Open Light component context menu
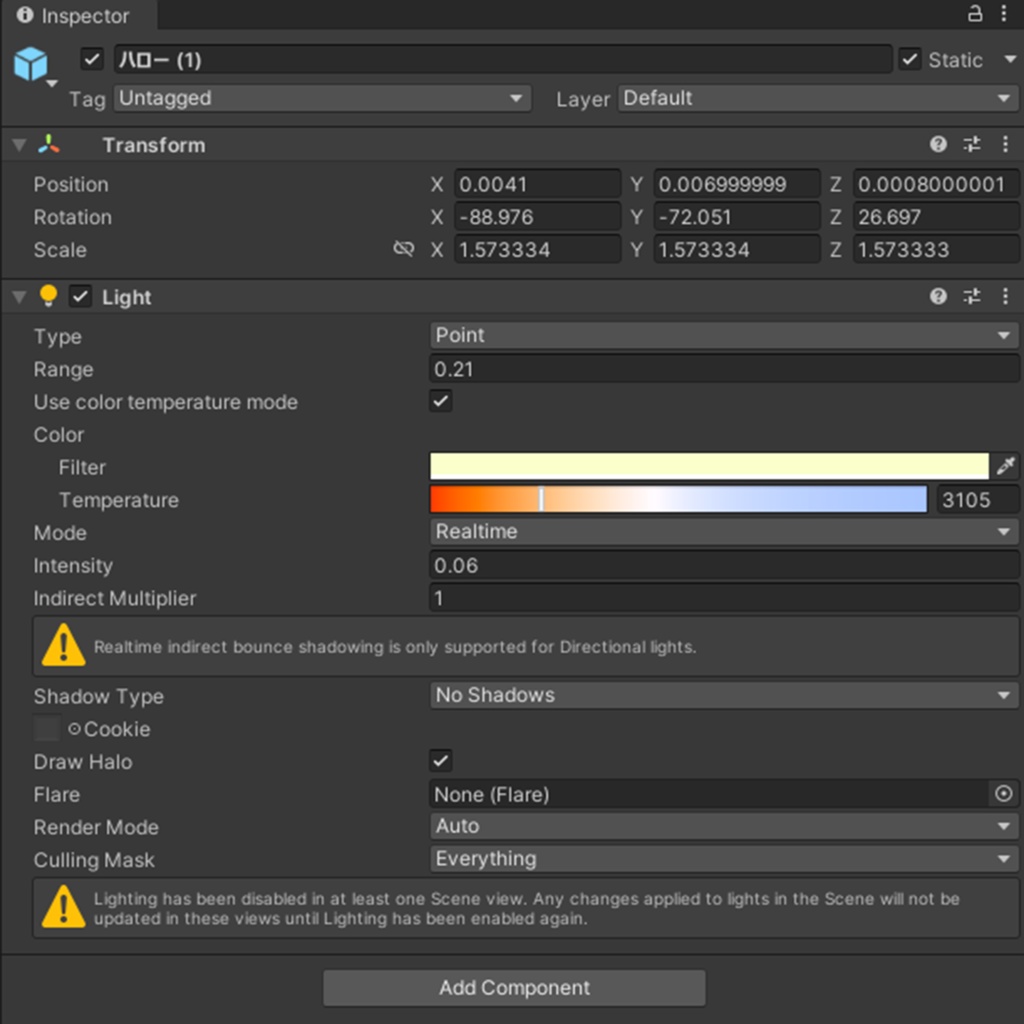The width and height of the screenshot is (1024, 1024). pyautogui.click(x=1005, y=296)
